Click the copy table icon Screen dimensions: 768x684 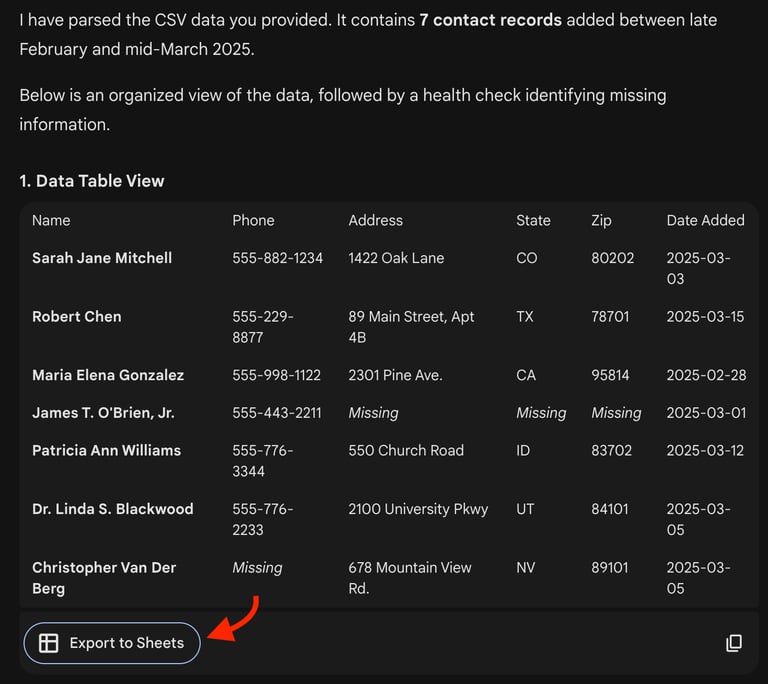734,643
